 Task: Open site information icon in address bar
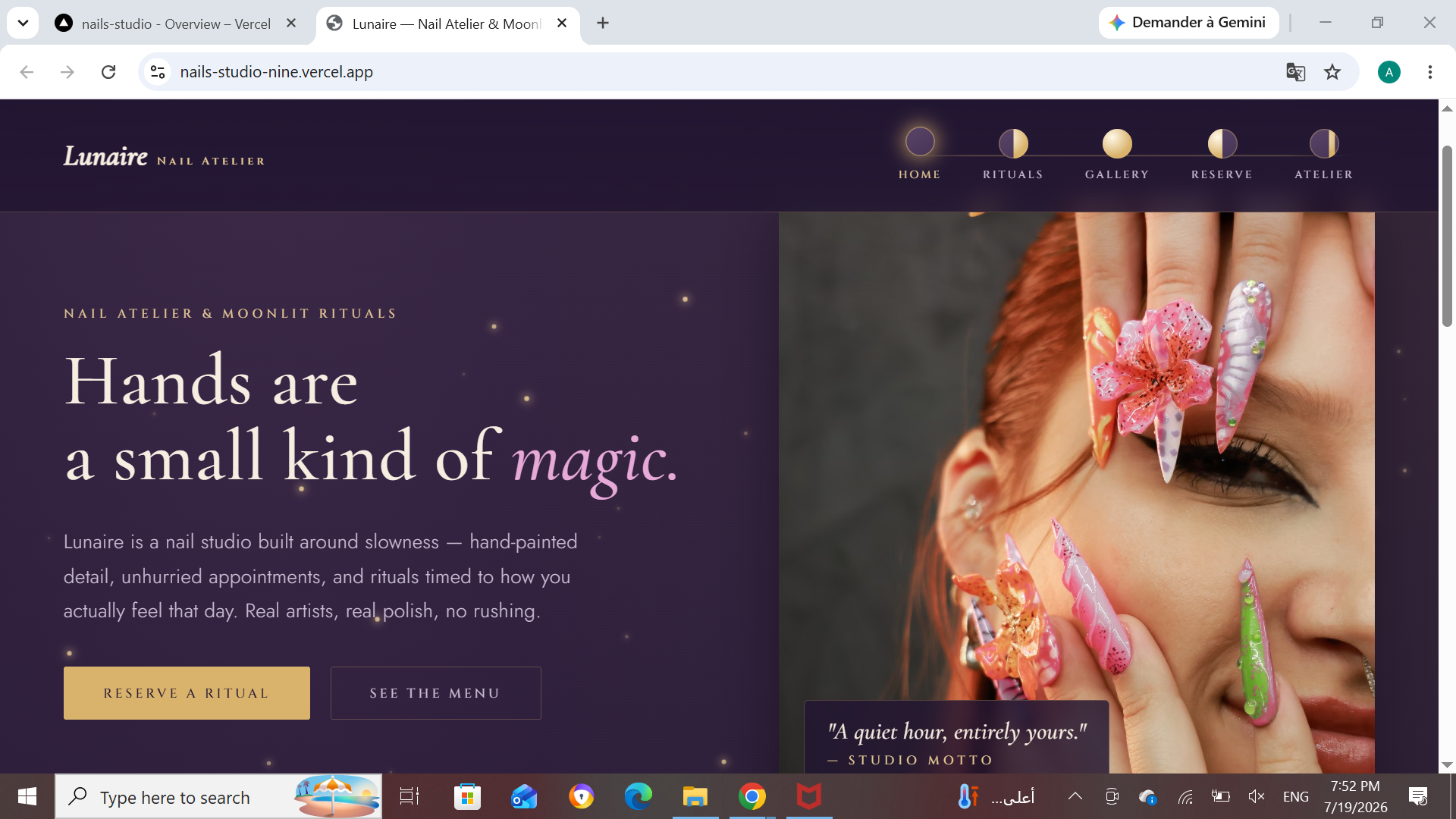coord(158,72)
